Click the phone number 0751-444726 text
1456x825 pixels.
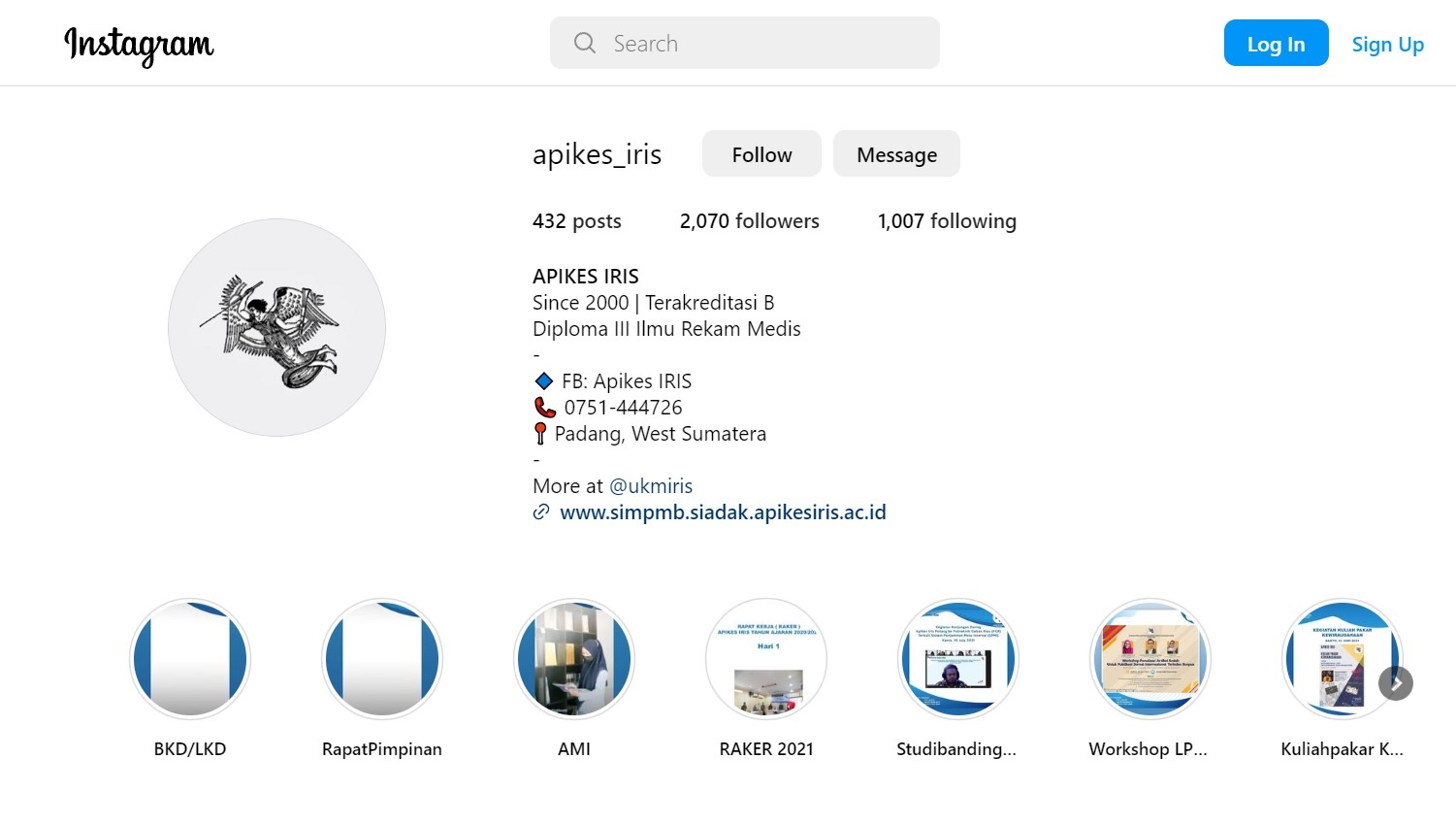(624, 408)
